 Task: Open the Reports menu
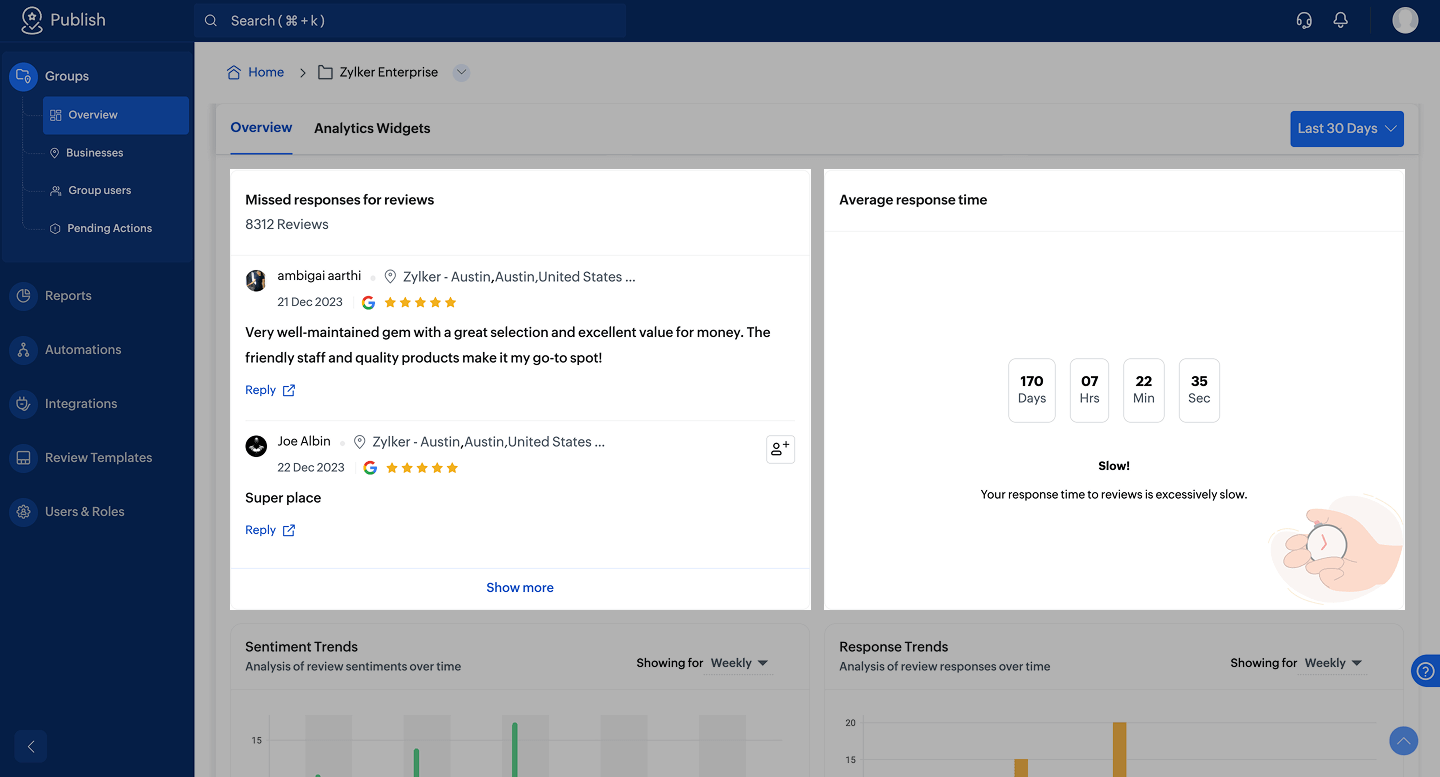coord(68,296)
